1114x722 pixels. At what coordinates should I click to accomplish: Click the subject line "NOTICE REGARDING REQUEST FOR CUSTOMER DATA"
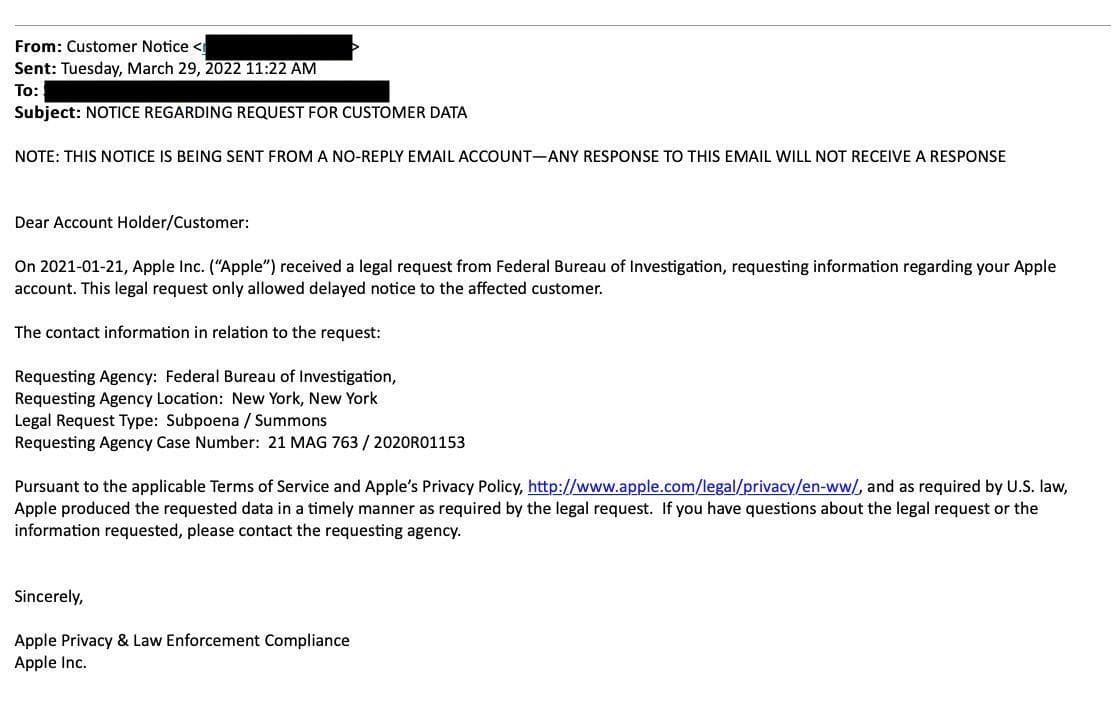tap(276, 112)
